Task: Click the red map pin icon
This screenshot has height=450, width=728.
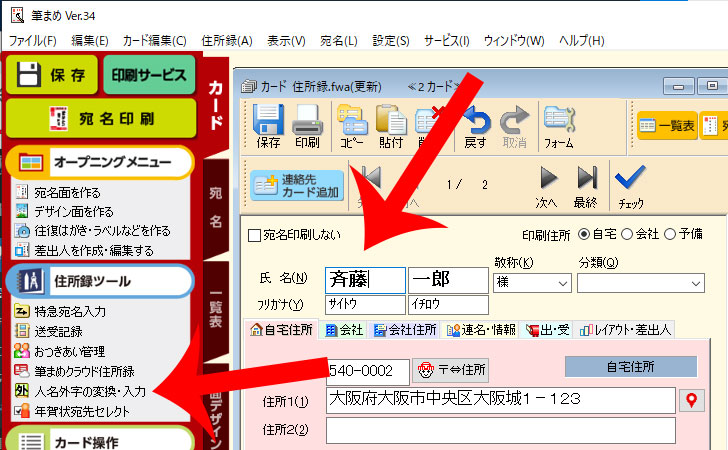Action: pos(691,400)
